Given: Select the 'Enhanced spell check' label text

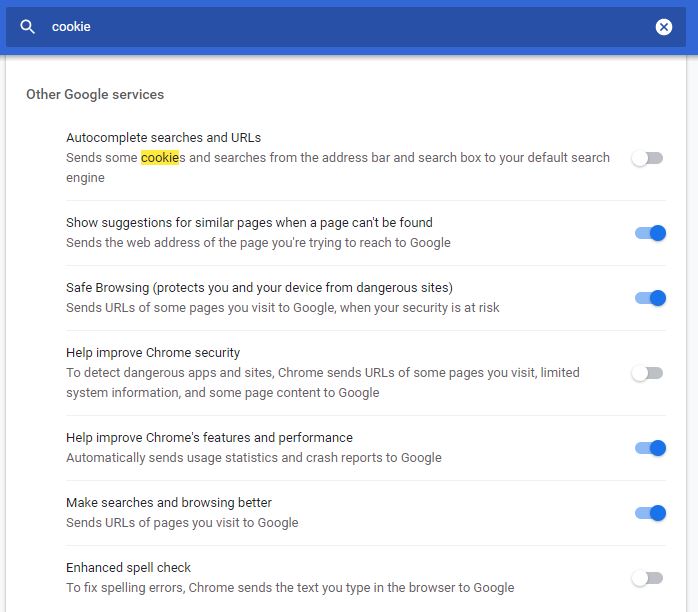Looking at the screenshot, I should (x=128, y=568).
